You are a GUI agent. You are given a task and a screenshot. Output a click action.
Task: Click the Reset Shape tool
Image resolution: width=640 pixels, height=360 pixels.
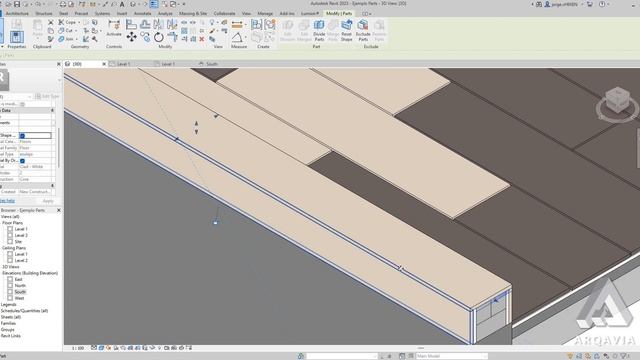coord(347,30)
